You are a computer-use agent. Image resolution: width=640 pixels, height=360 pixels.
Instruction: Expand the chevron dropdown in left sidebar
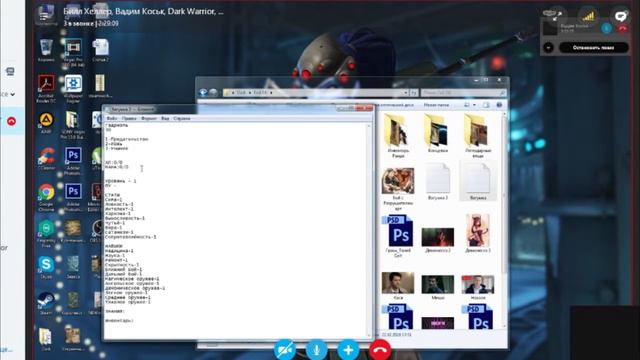(13, 94)
